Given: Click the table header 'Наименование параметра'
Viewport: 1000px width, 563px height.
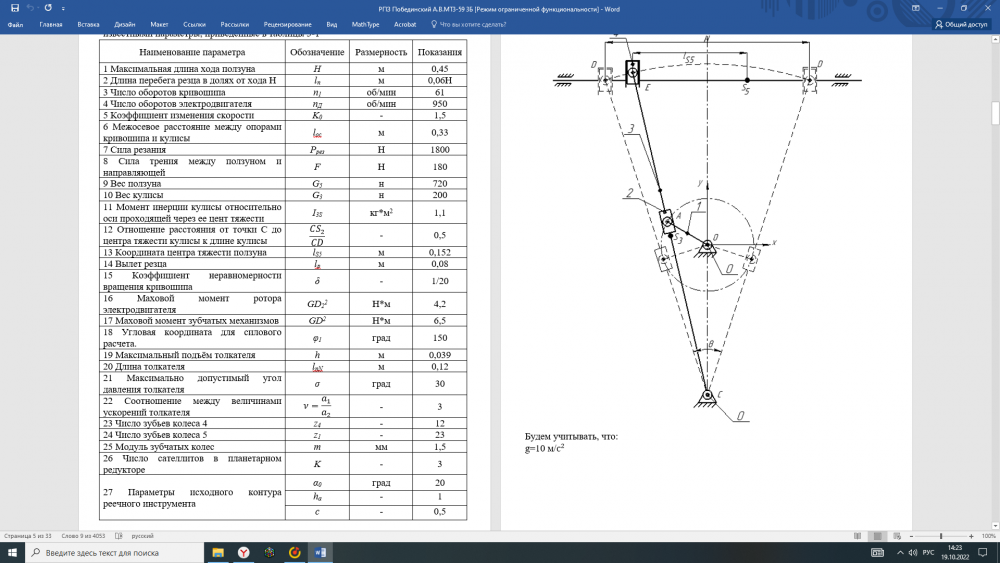Looking at the screenshot, I should [192, 52].
